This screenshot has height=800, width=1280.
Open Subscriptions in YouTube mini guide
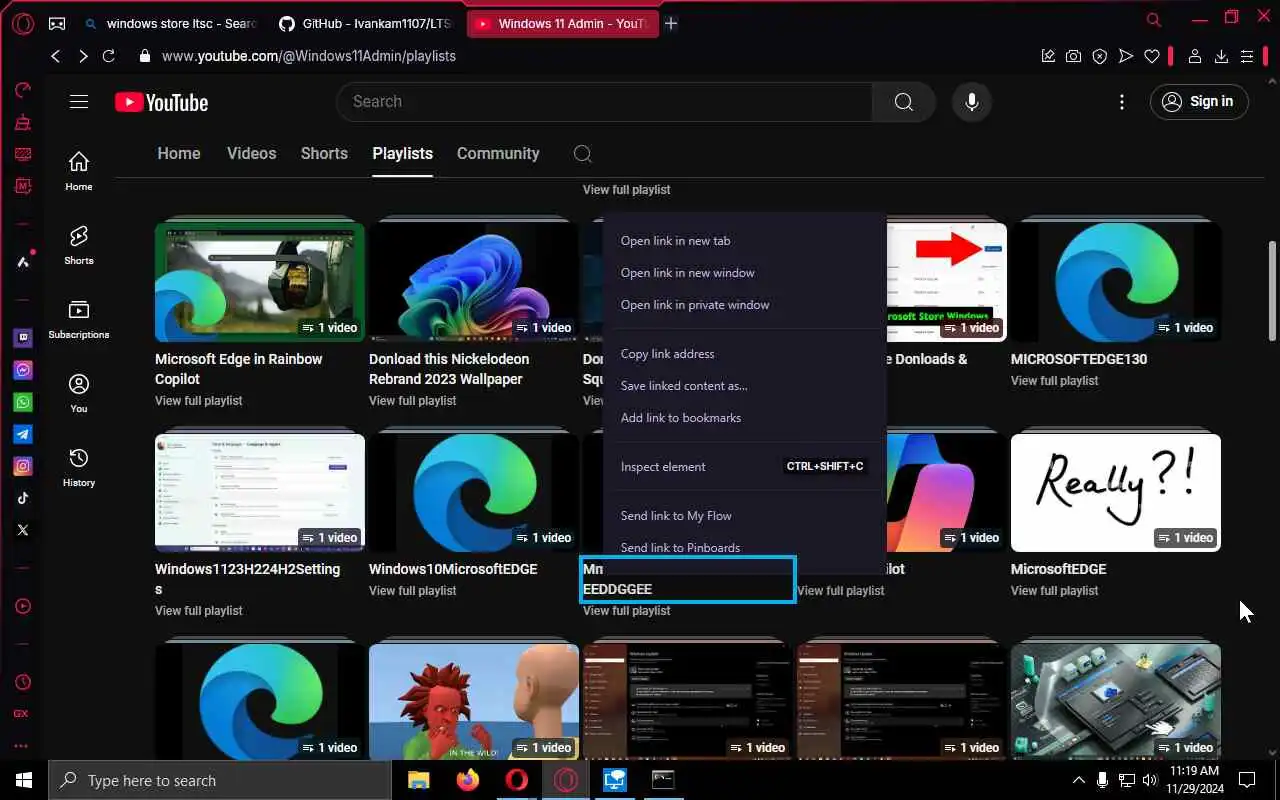79,319
